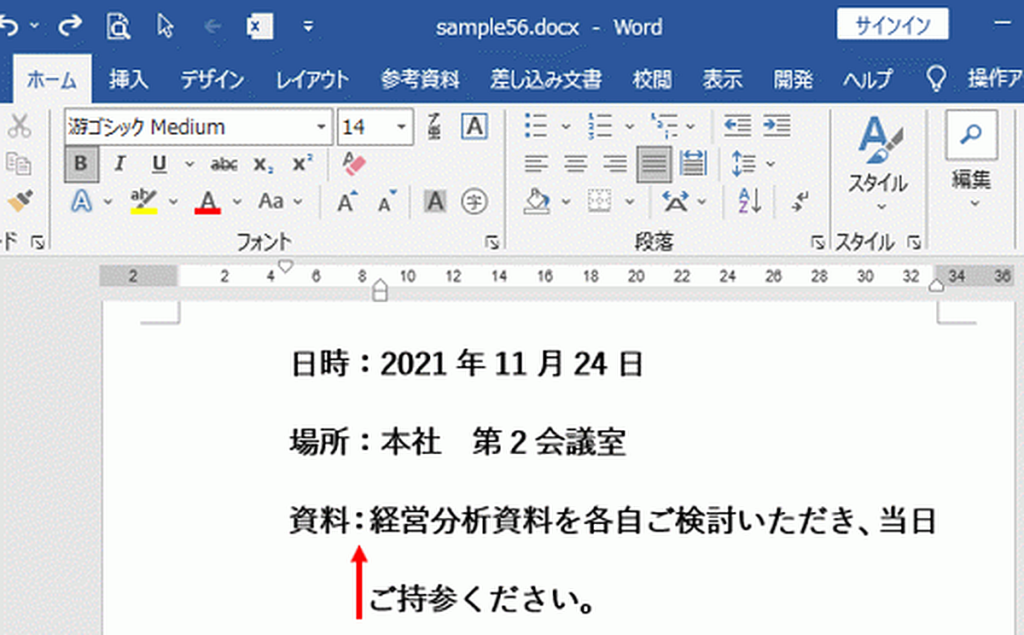Click the Numbering list icon

pyautogui.click(x=600, y=125)
